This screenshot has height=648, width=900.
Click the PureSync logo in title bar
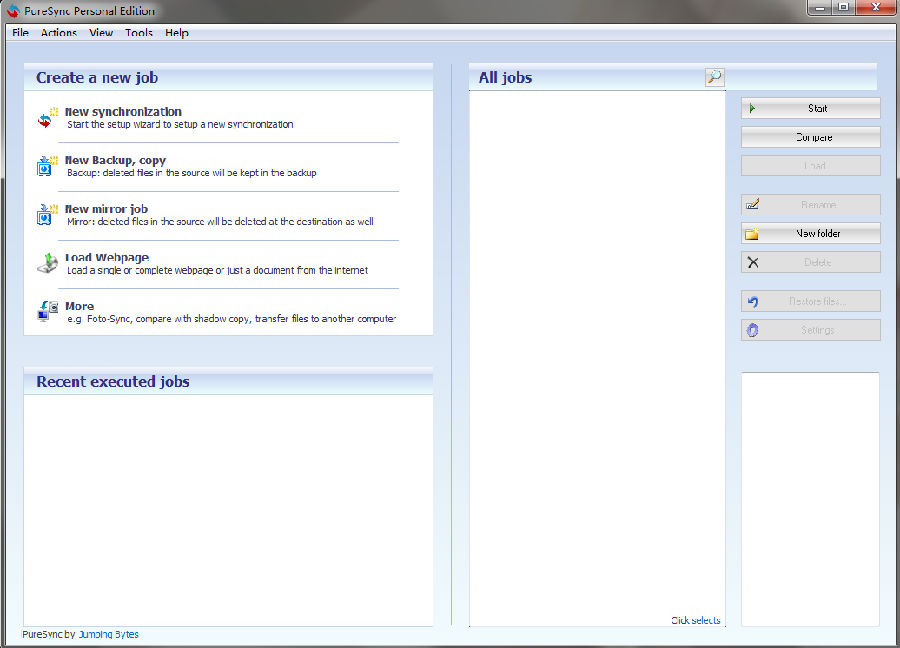click(13, 10)
